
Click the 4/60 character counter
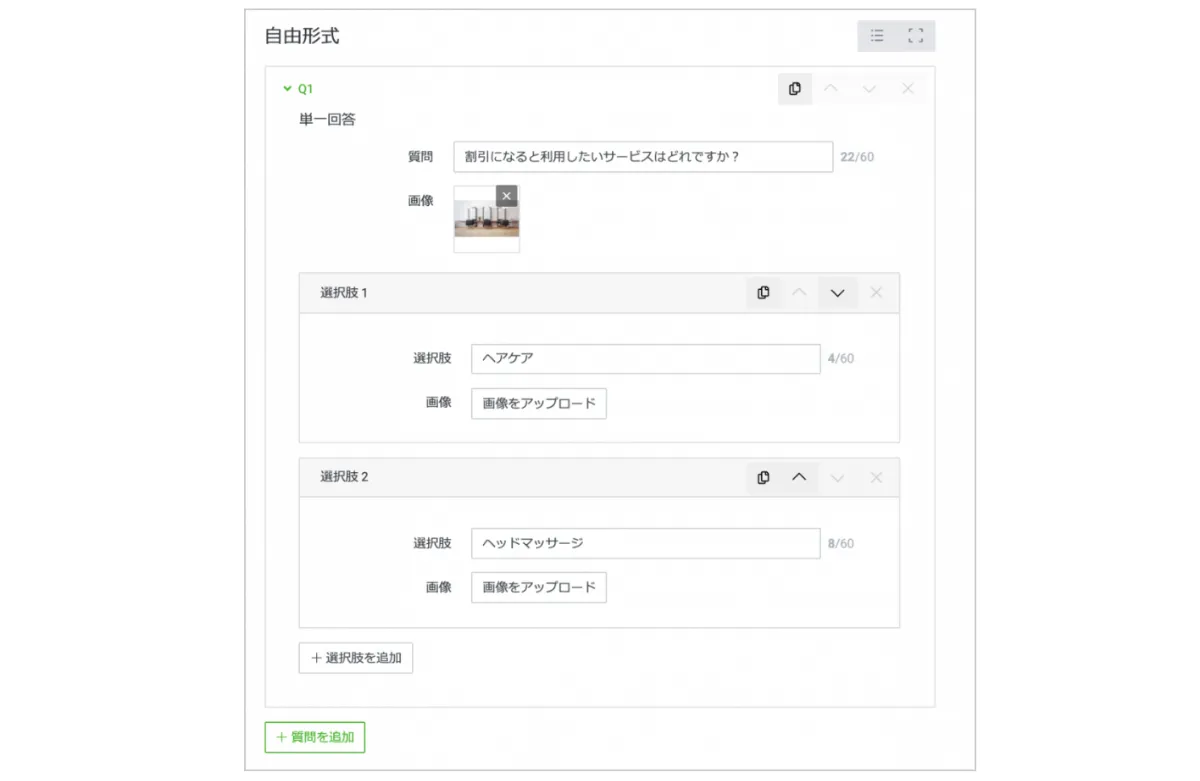(841, 358)
